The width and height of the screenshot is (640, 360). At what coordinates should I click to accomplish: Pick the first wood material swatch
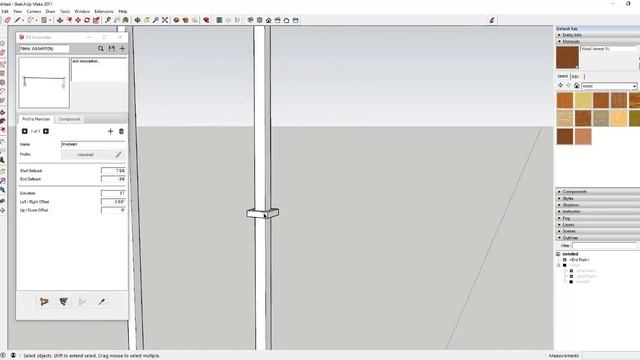[565, 100]
